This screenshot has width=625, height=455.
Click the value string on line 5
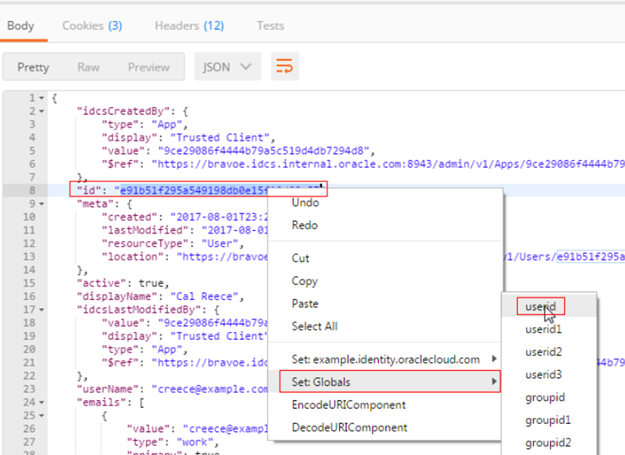[x=264, y=151]
